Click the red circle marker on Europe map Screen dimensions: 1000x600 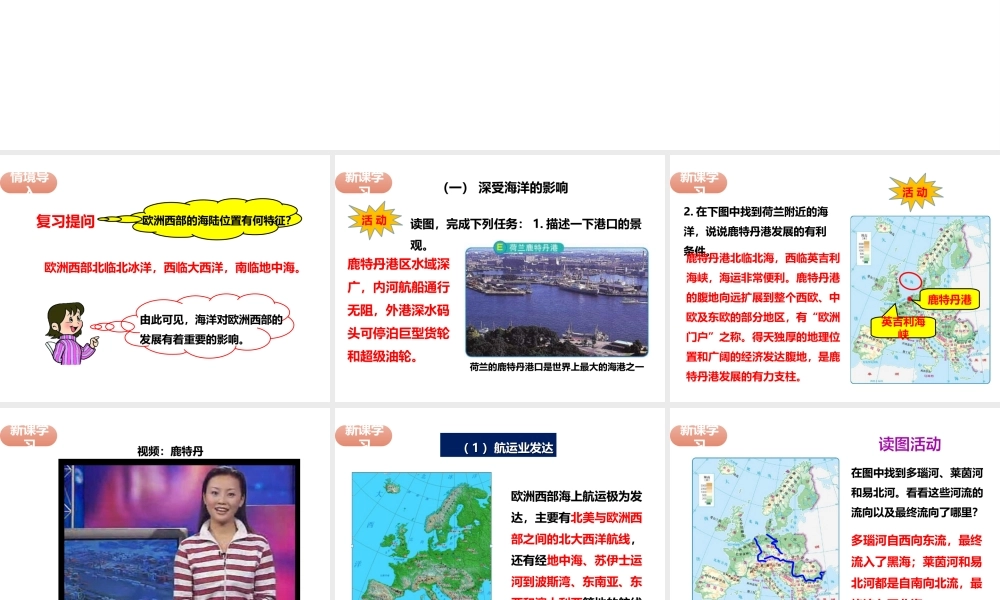coord(910,280)
